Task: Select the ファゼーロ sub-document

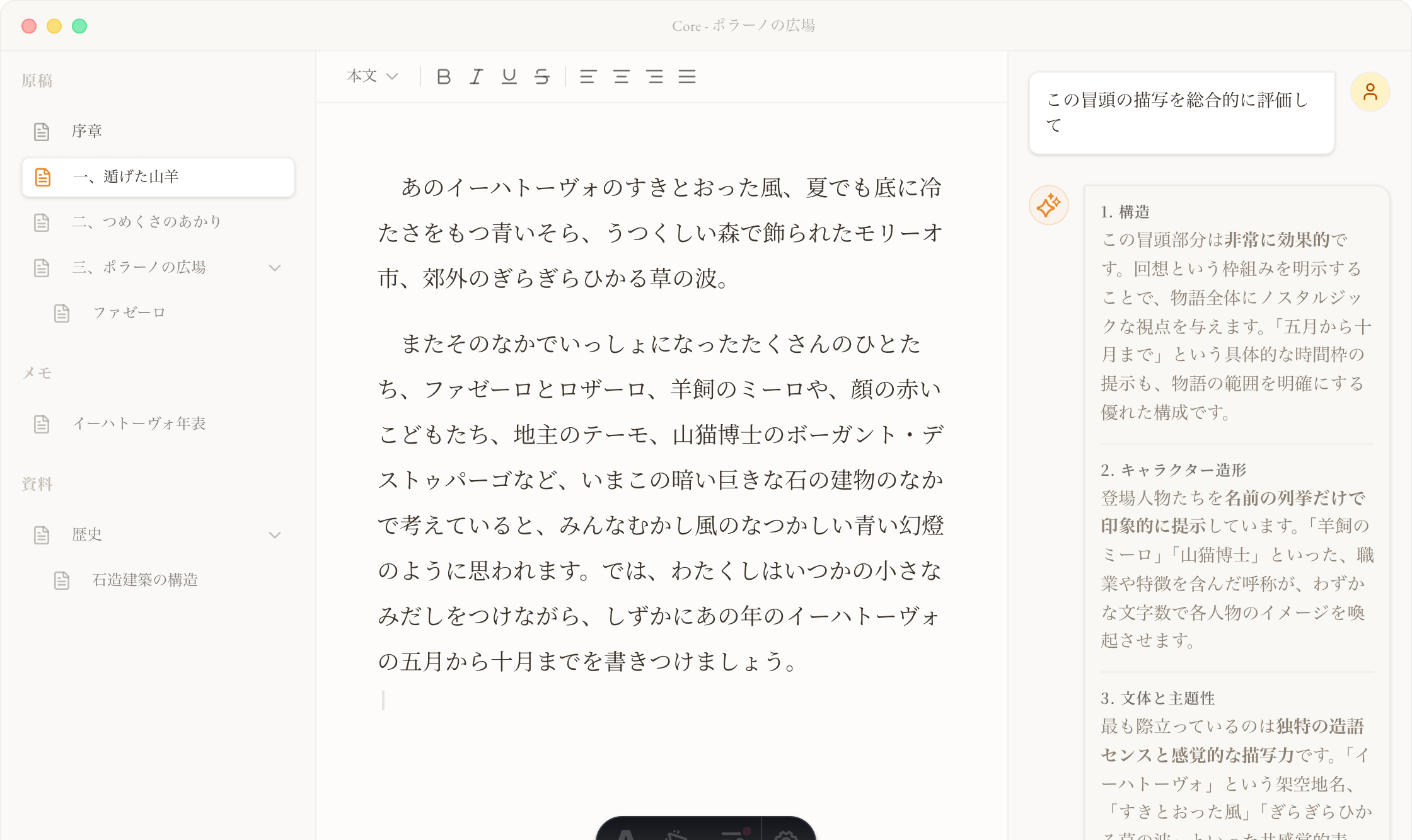Action: pos(129,313)
